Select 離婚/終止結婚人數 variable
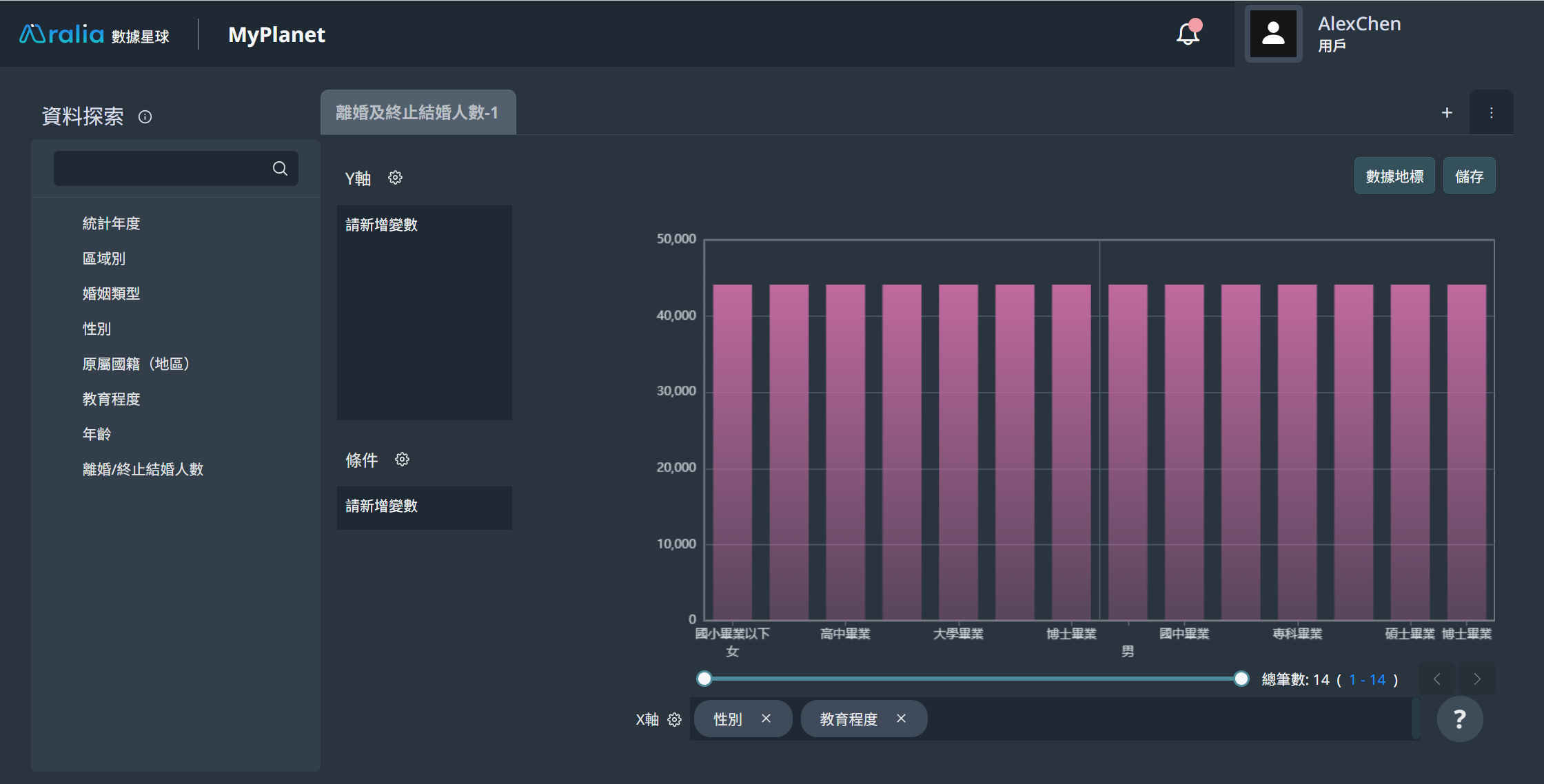The image size is (1544, 784). tap(143, 469)
